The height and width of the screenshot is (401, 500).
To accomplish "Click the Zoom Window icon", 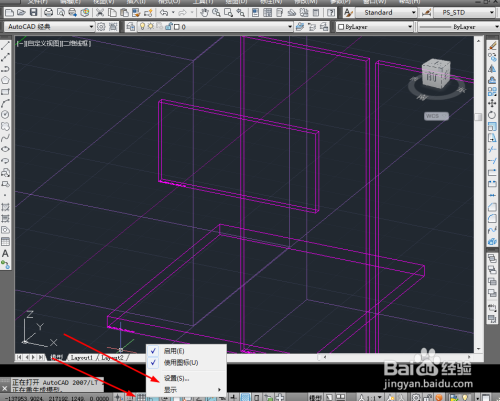I will (228, 13).
